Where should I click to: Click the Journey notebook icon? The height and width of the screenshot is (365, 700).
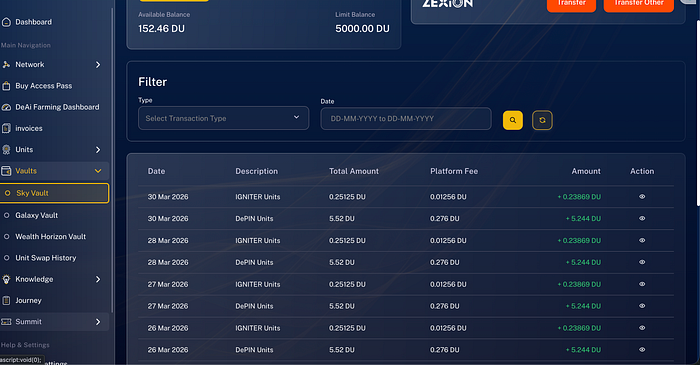click(x=6, y=300)
